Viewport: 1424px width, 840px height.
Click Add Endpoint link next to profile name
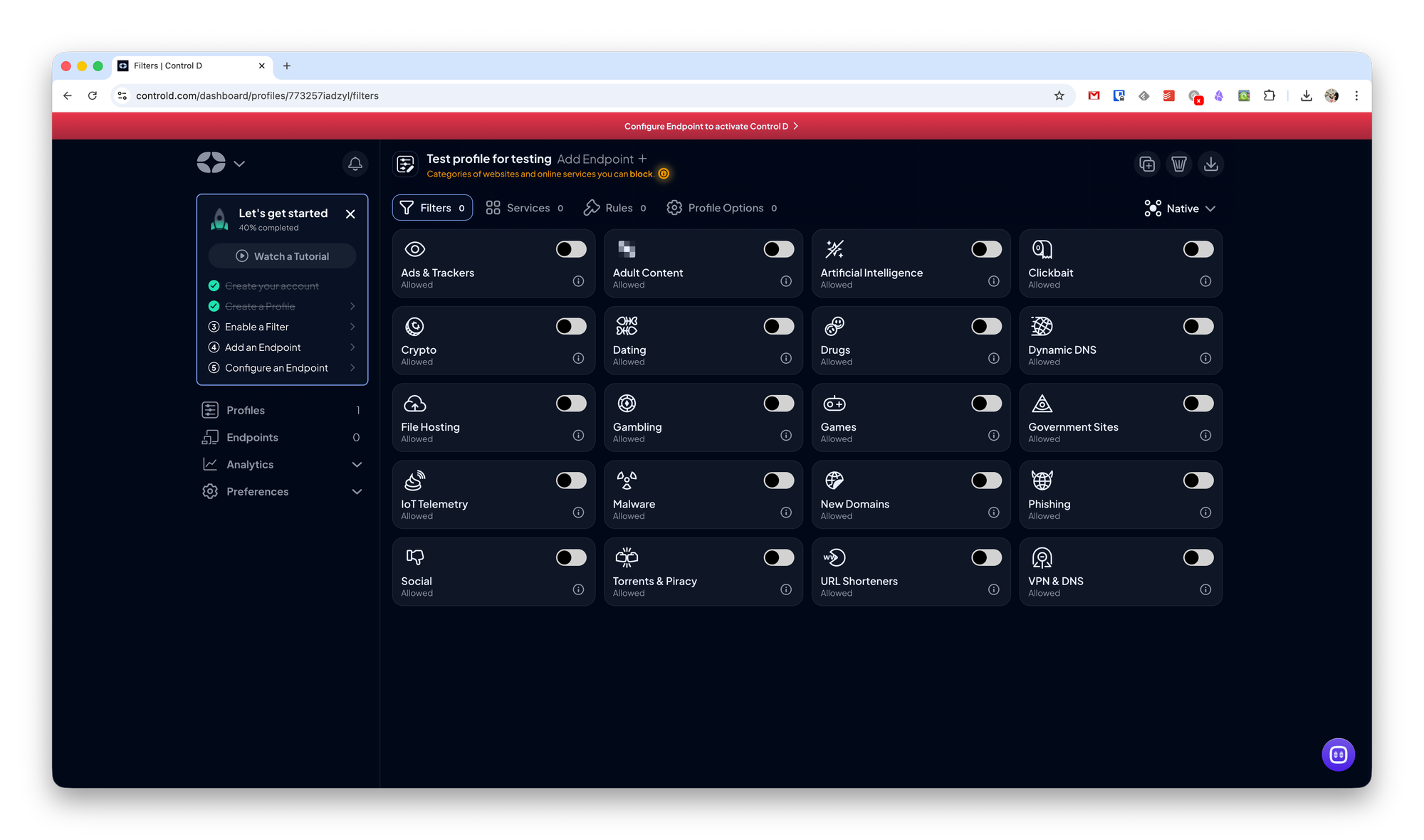tap(602, 159)
